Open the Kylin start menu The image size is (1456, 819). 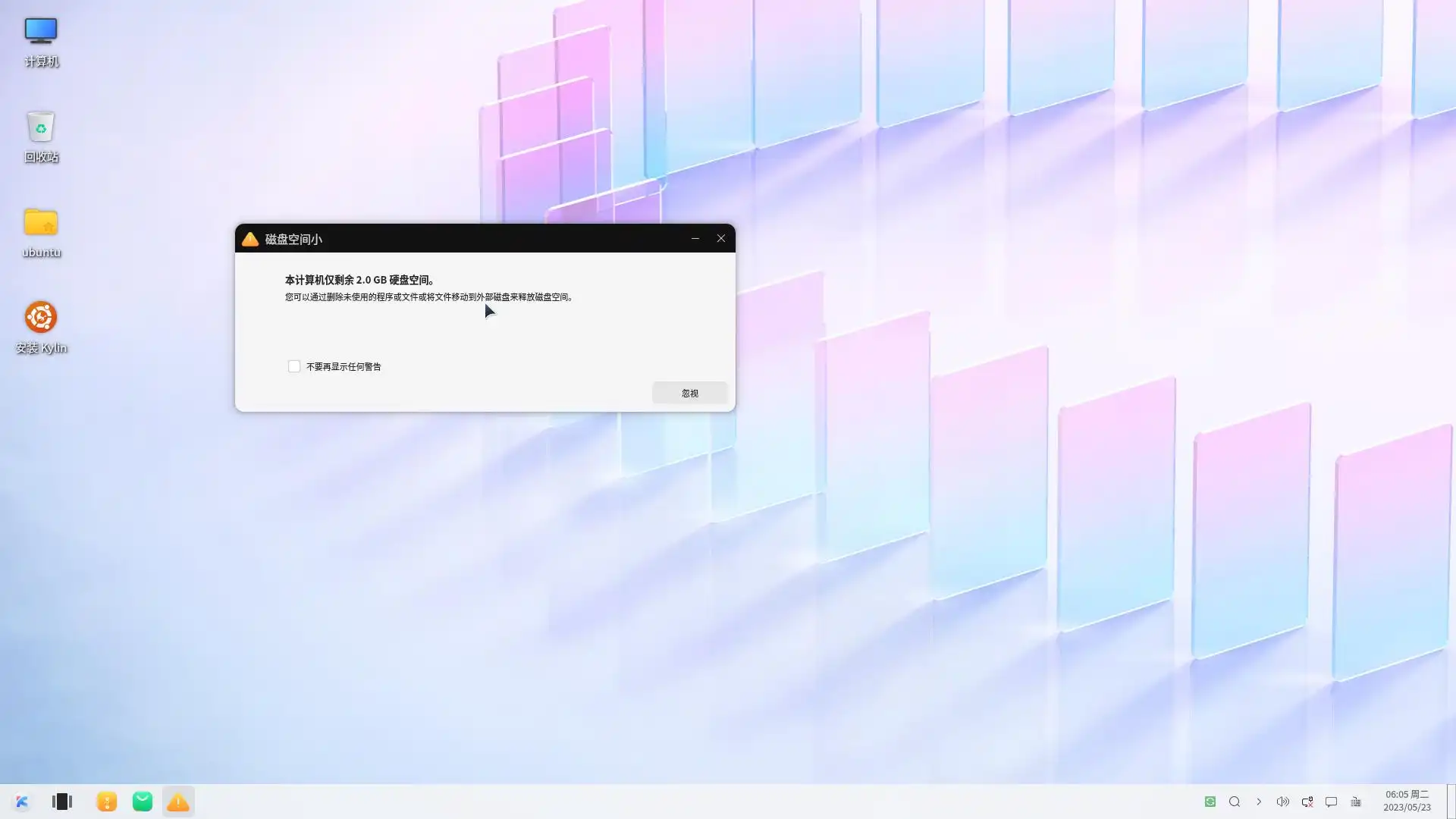pos(22,802)
